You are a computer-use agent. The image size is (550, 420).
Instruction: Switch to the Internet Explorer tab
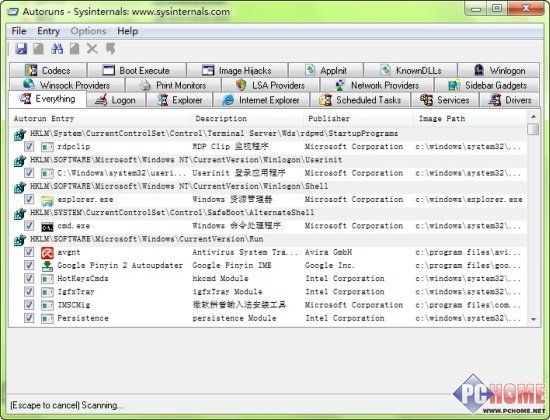pyautogui.click(x=261, y=100)
